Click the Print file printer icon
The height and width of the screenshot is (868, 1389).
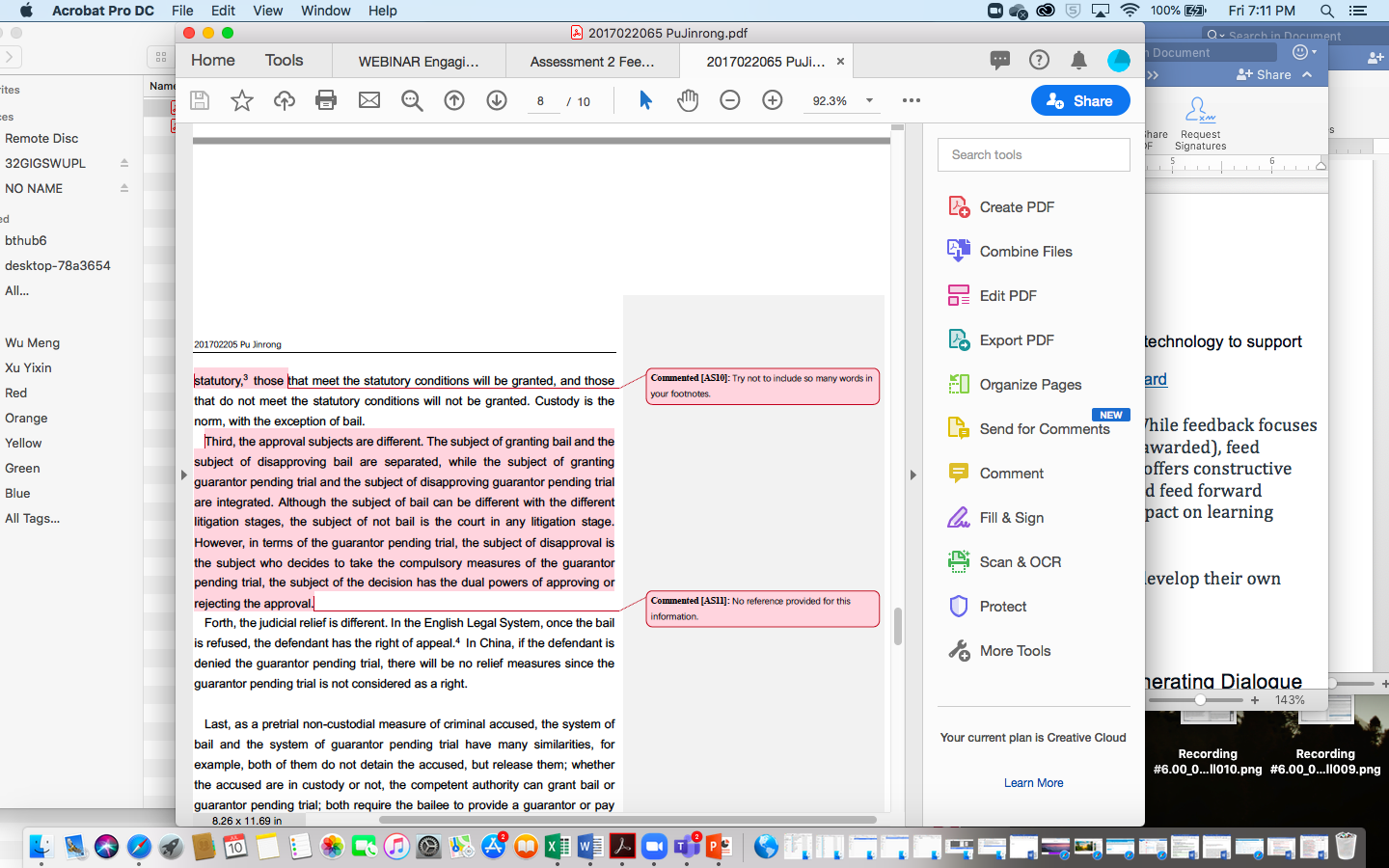point(326,100)
